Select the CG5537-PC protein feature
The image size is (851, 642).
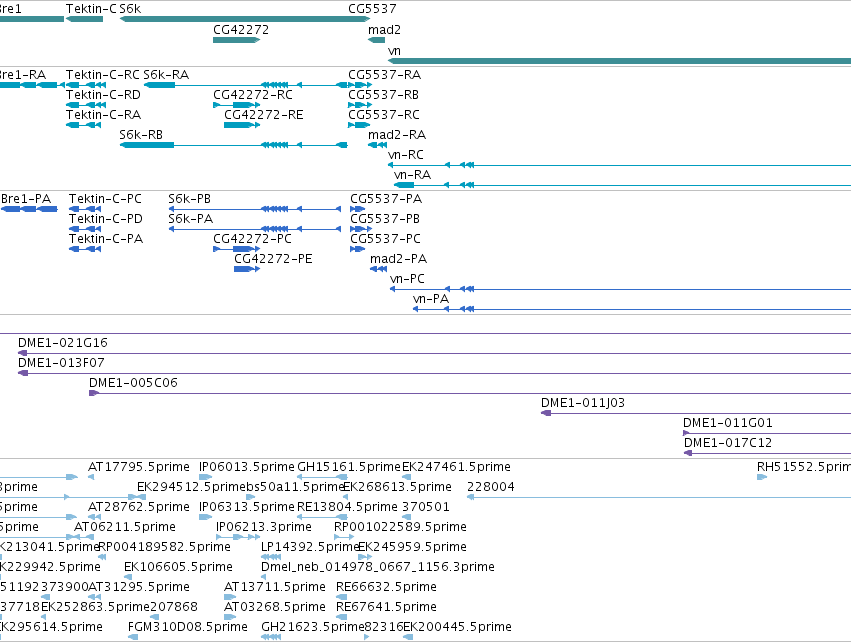point(358,249)
